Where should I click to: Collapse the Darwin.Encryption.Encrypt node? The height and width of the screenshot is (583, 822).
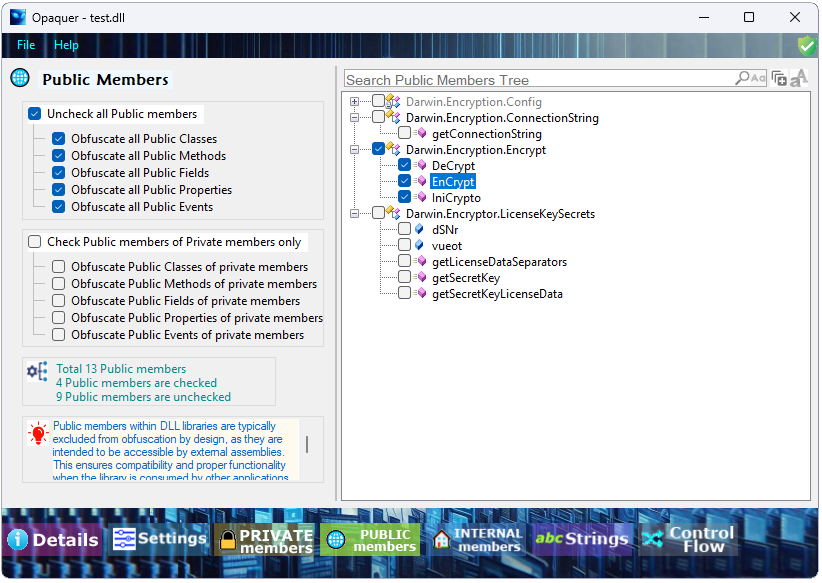pyautogui.click(x=354, y=149)
